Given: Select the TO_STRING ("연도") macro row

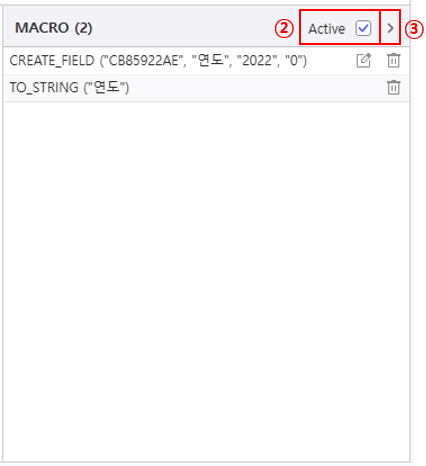Looking at the screenshot, I should pos(206,88).
